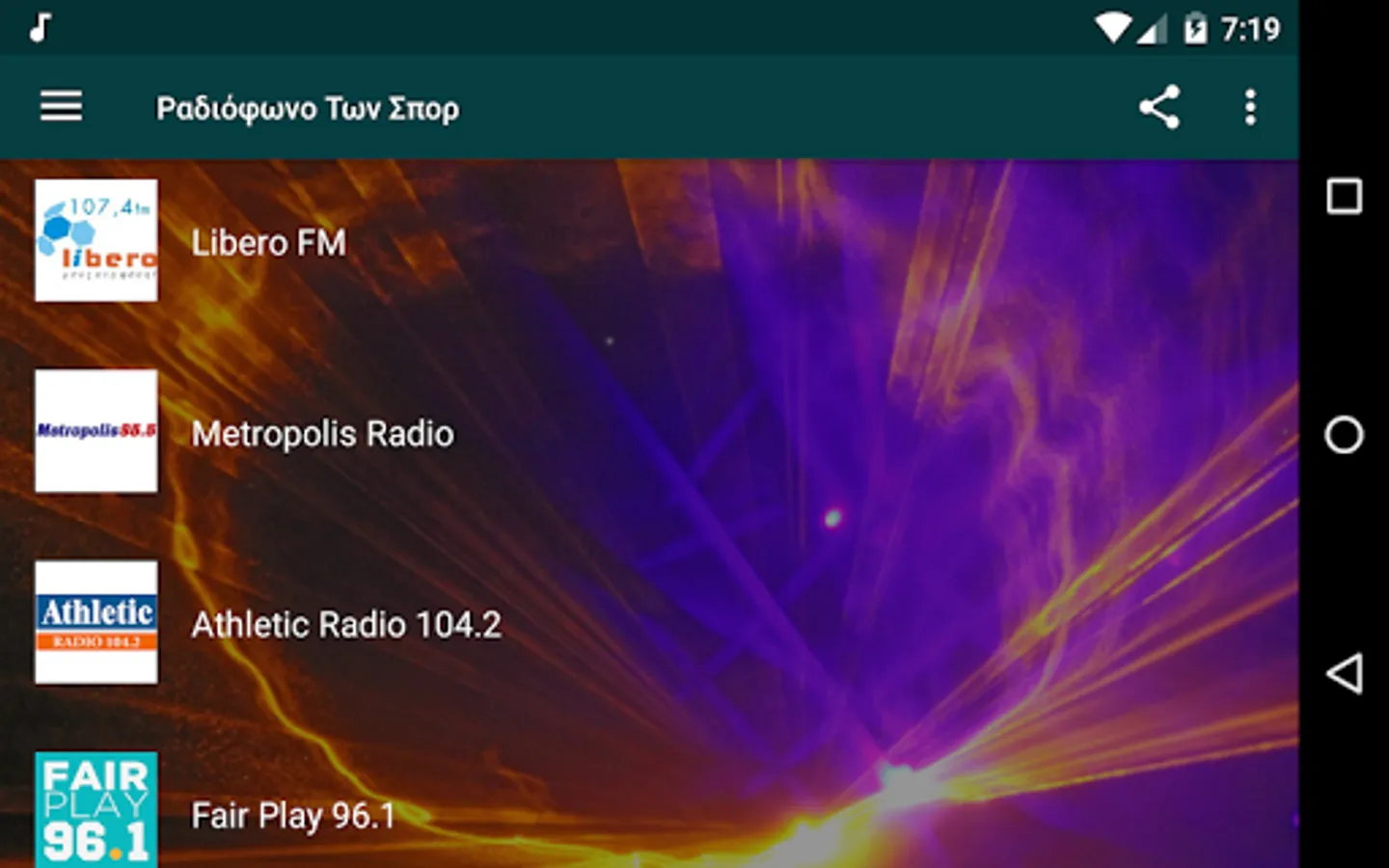The width and height of the screenshot is (1389, 868).
Task: Click the app title Ραδιόφωνο Των Σπορ
Action: tap(308, 108)
